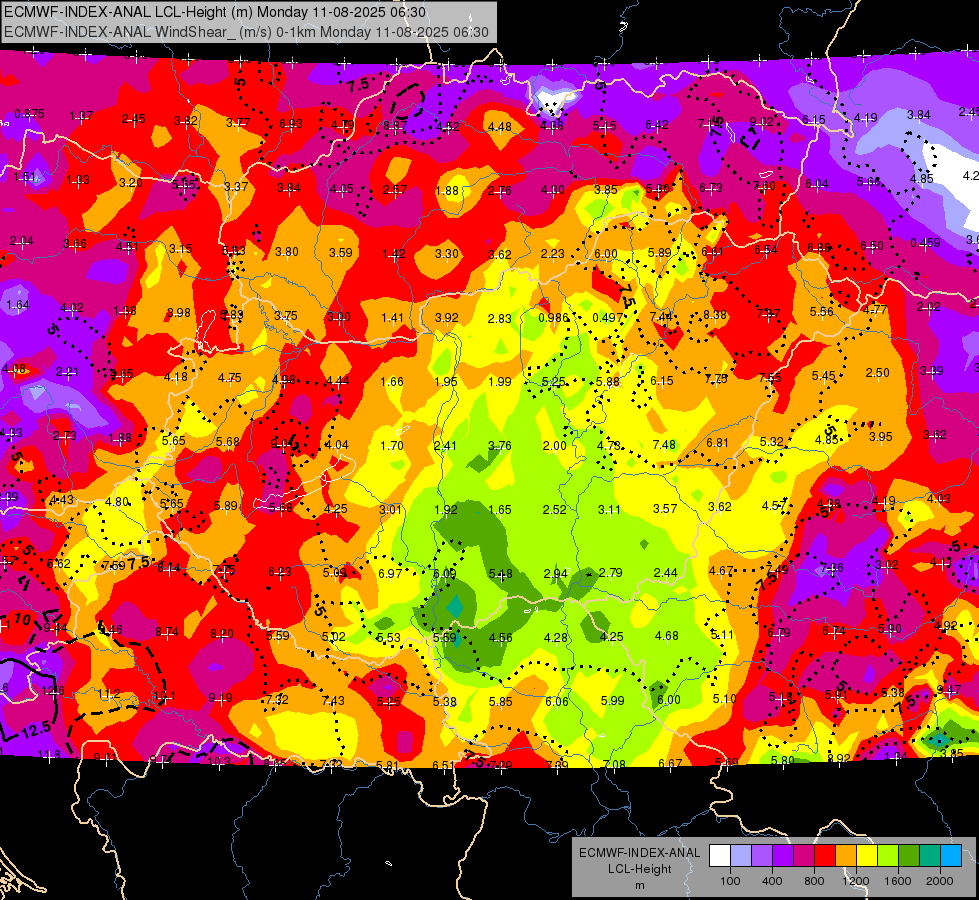Click the WindShear 0-1km header title line

click(x=246, y=32)
